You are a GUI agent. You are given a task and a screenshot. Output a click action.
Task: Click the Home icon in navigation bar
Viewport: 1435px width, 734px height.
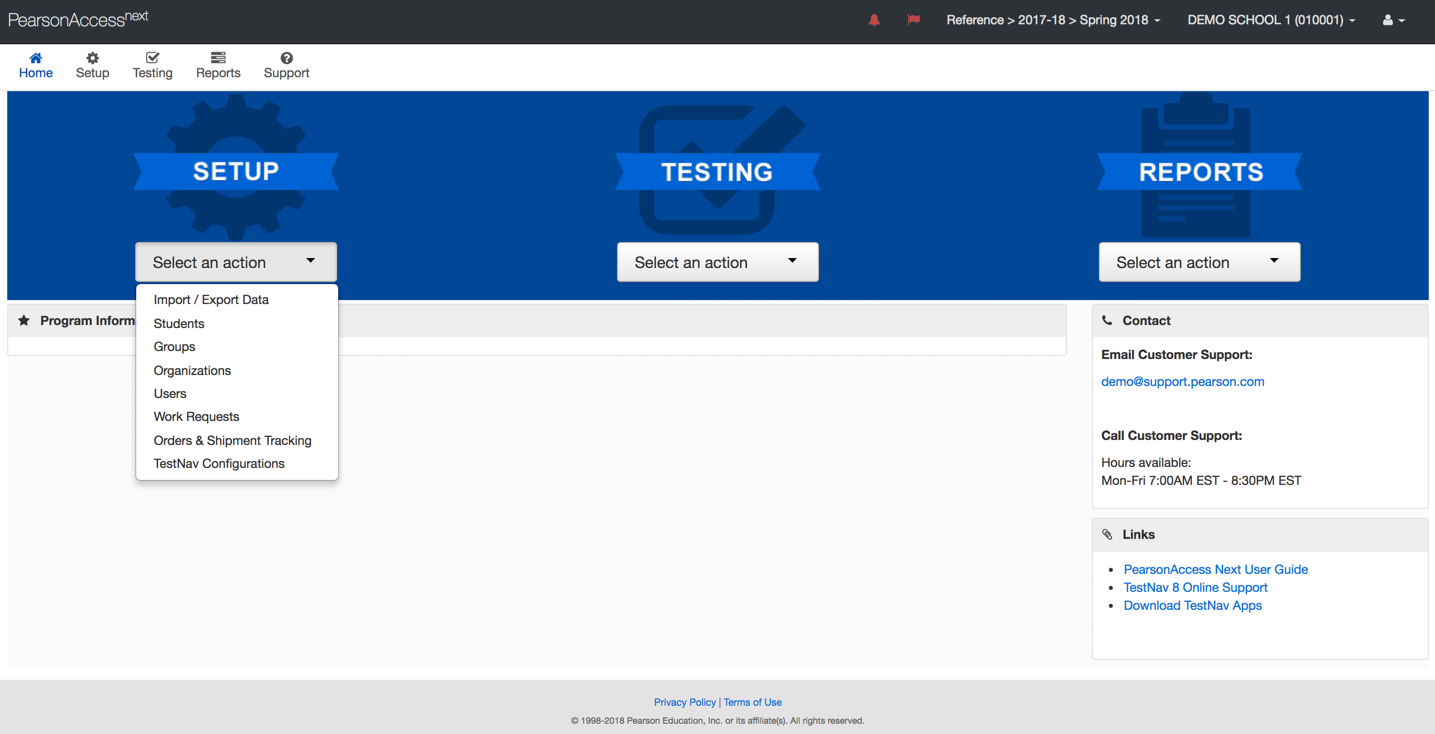tap(36, 58)
